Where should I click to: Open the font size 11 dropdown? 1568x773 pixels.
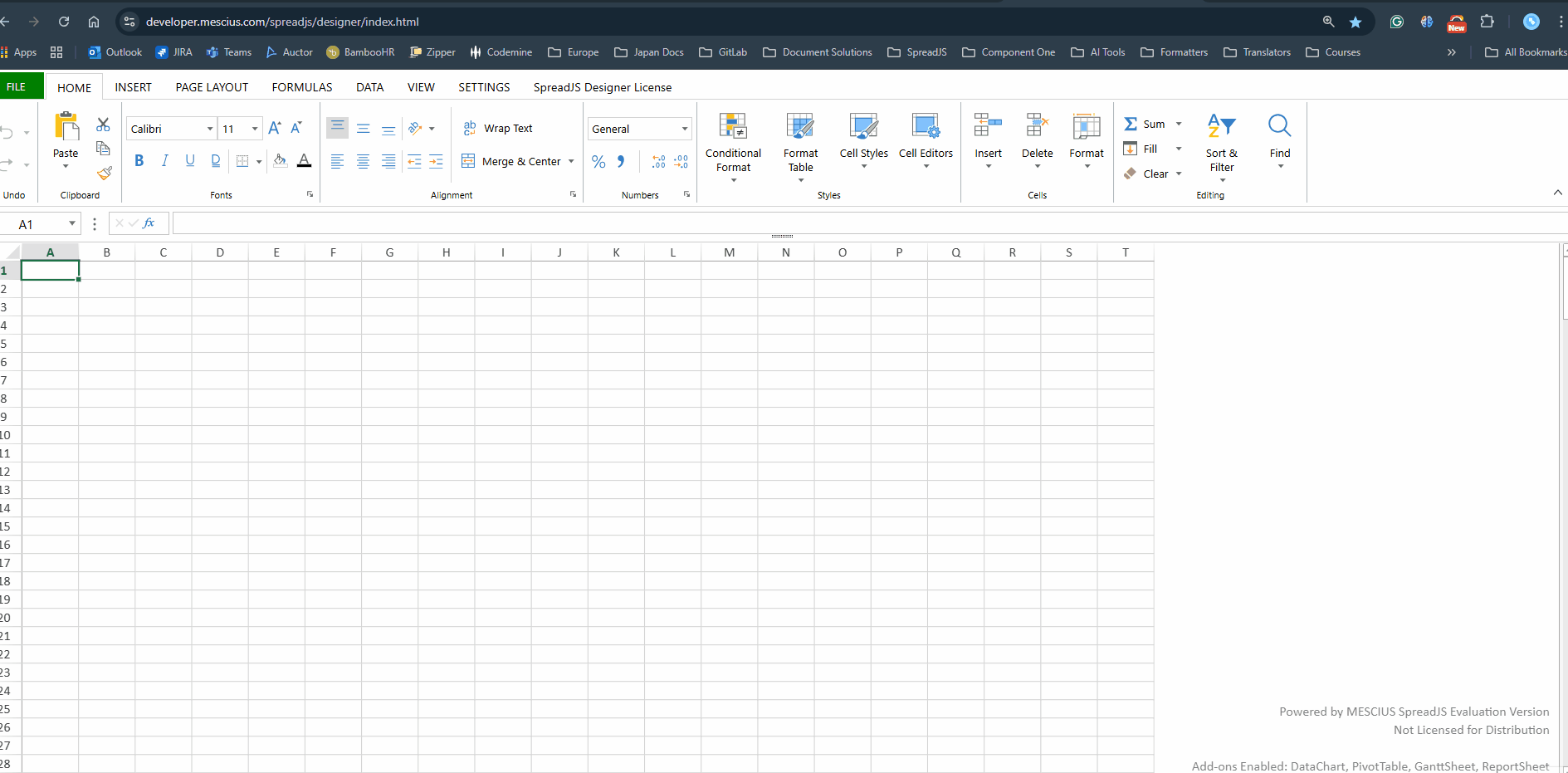point(255,129)
